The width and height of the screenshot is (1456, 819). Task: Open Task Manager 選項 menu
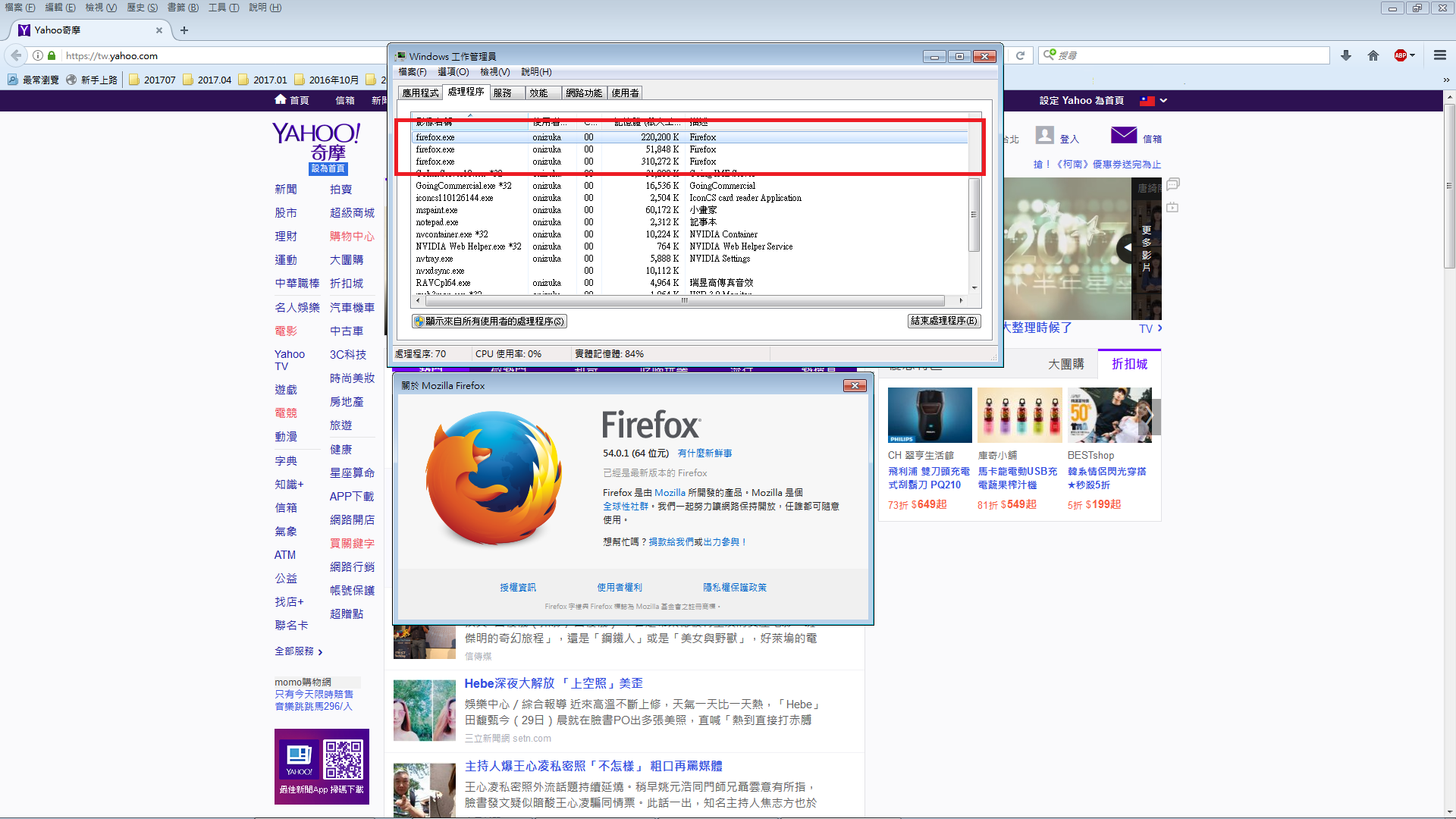453,72
